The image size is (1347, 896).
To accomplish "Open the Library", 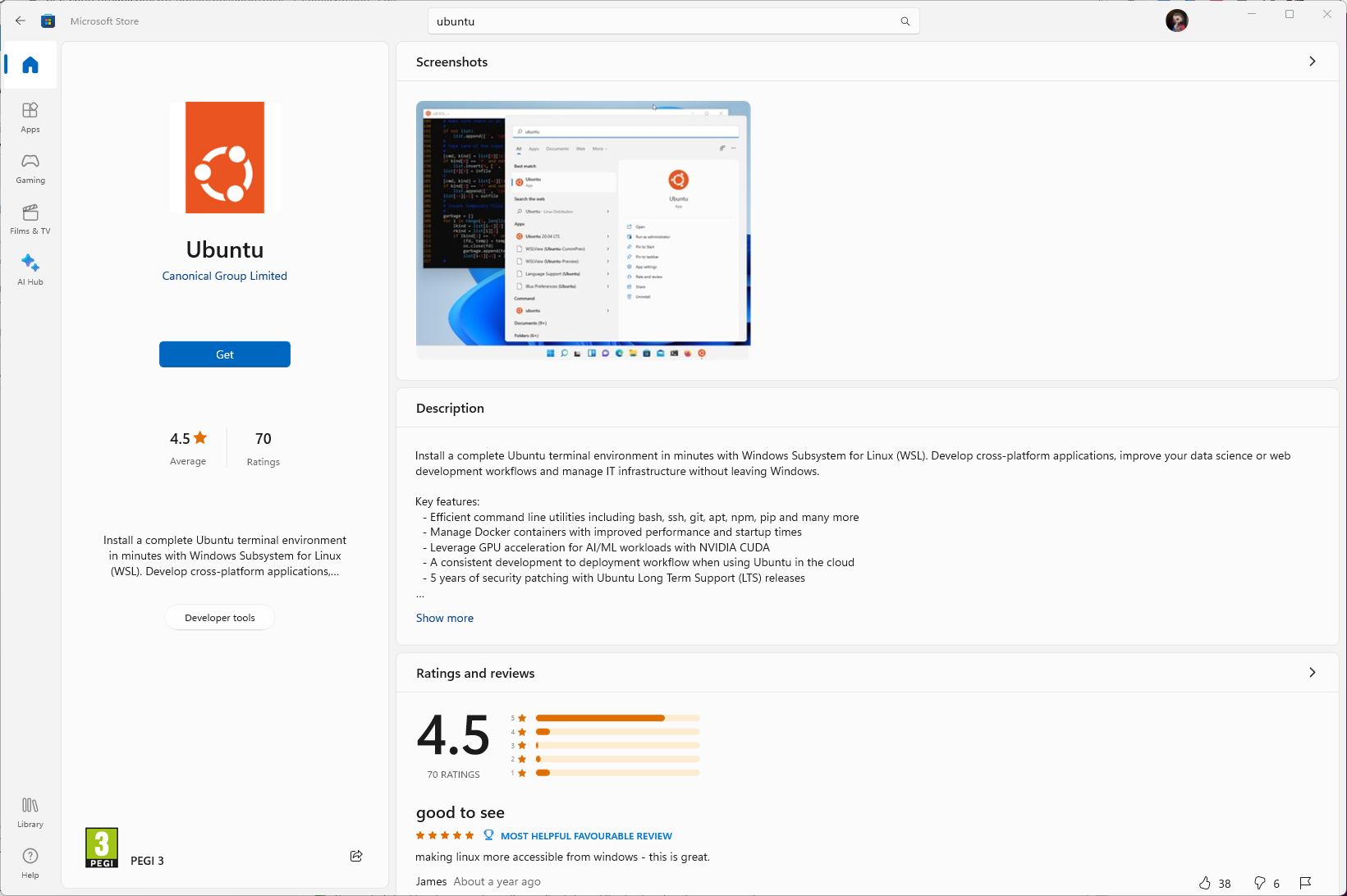I will pos(30,812).
